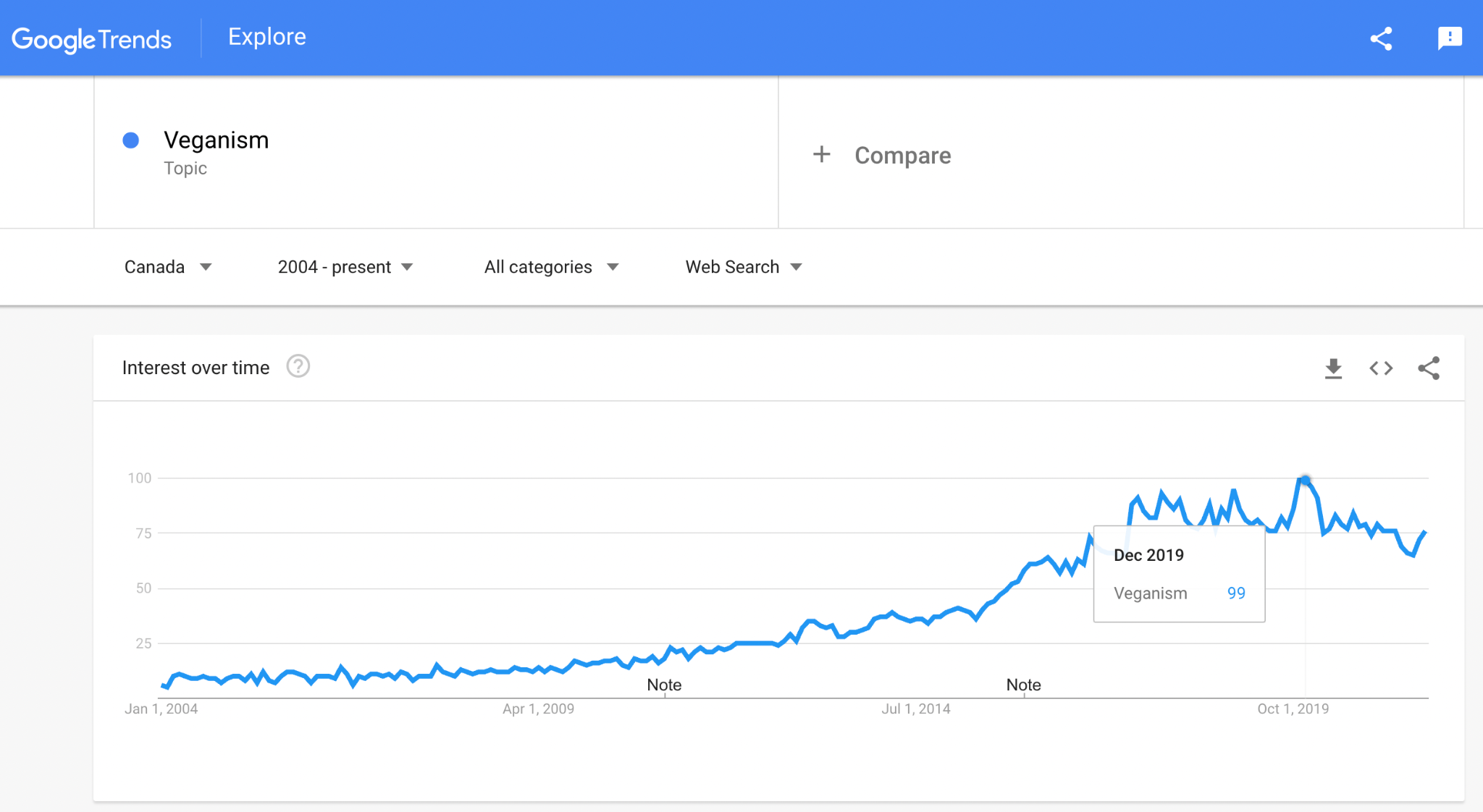
Task: Expand the Canada region dropdown
Action: [x=168, y=267]
